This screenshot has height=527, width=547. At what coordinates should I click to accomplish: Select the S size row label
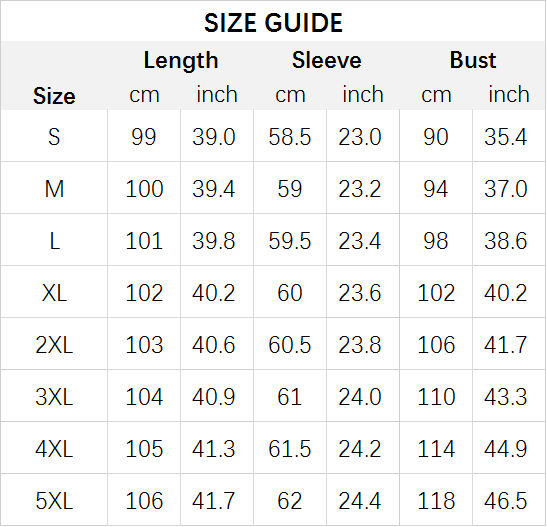[x=54, y=136]
